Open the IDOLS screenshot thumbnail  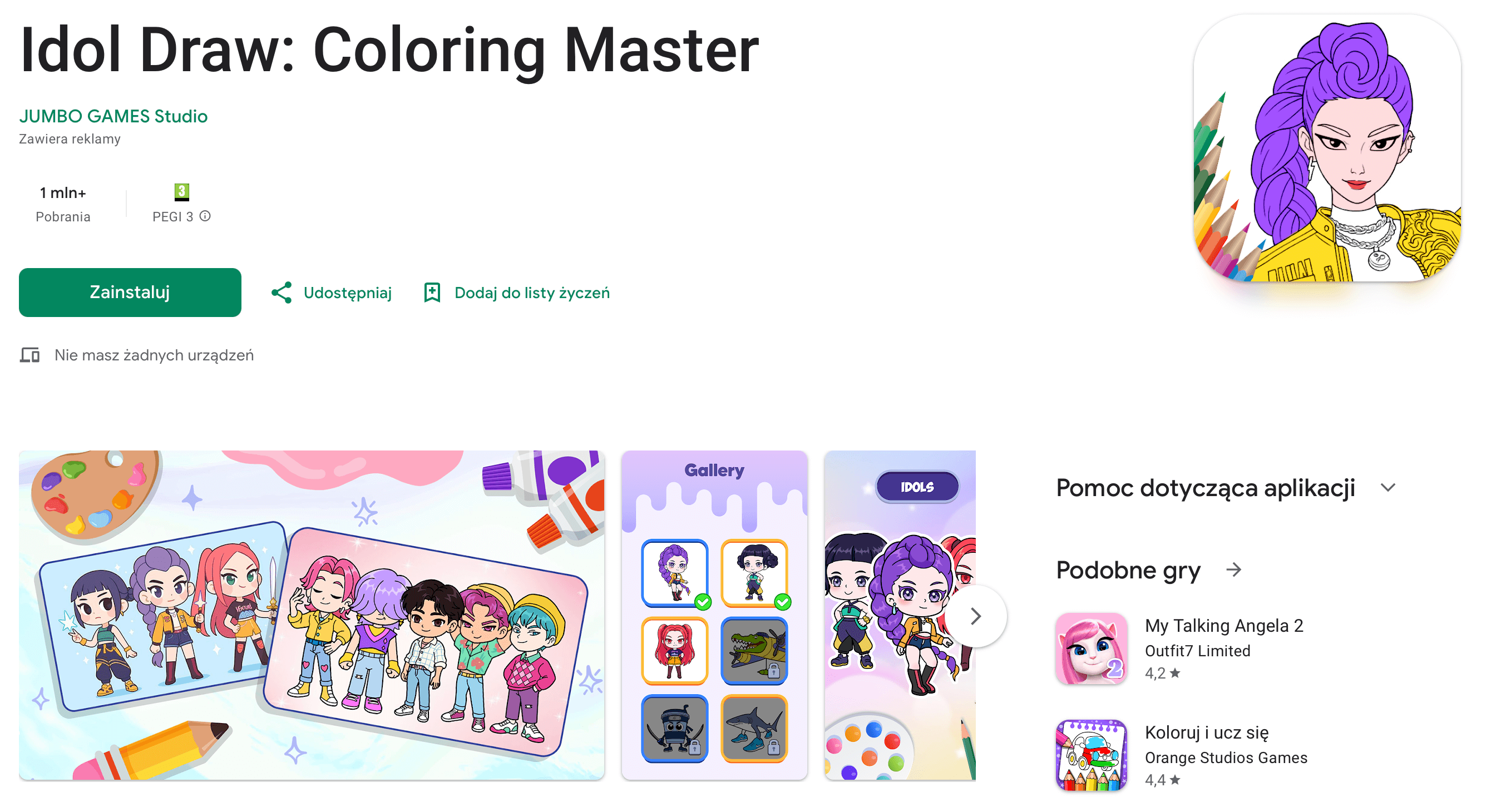click(900, 615)
